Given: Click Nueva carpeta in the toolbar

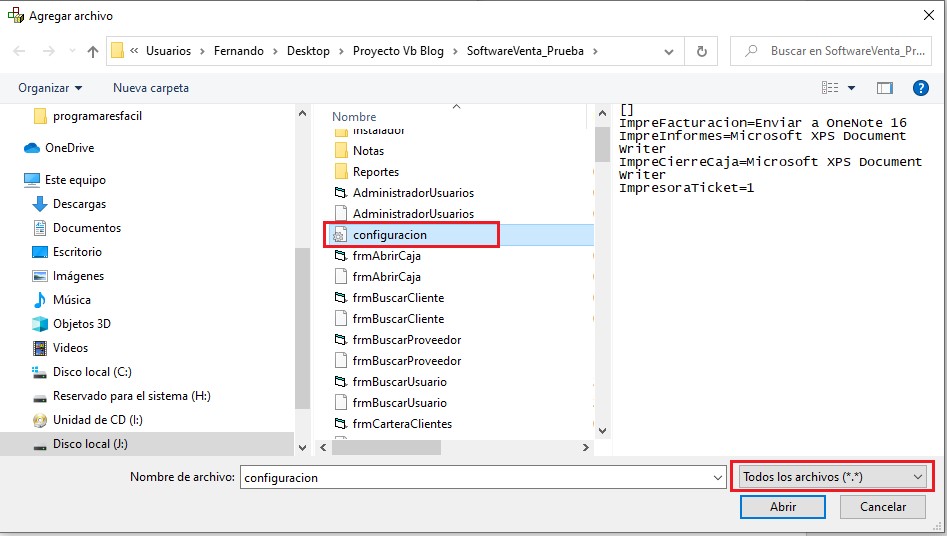Looking at the screenshot, I should click(x=151, y=88).
